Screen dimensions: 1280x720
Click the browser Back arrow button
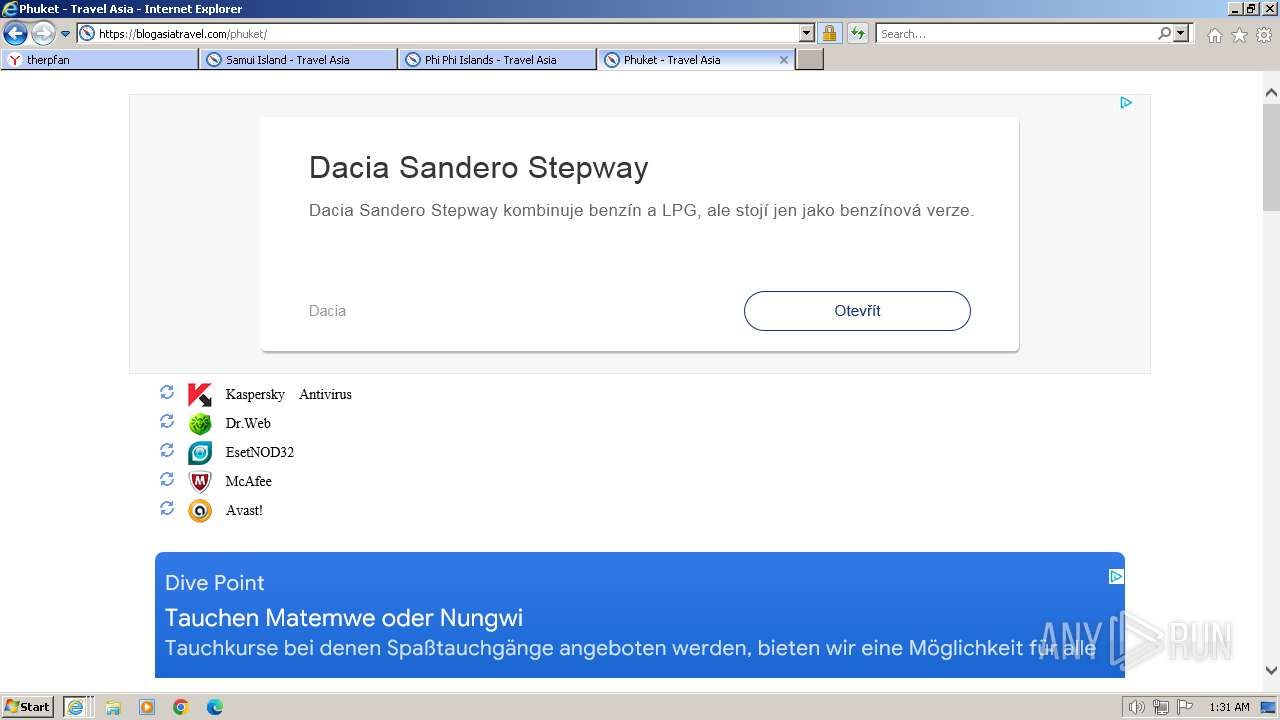point(15,34)
